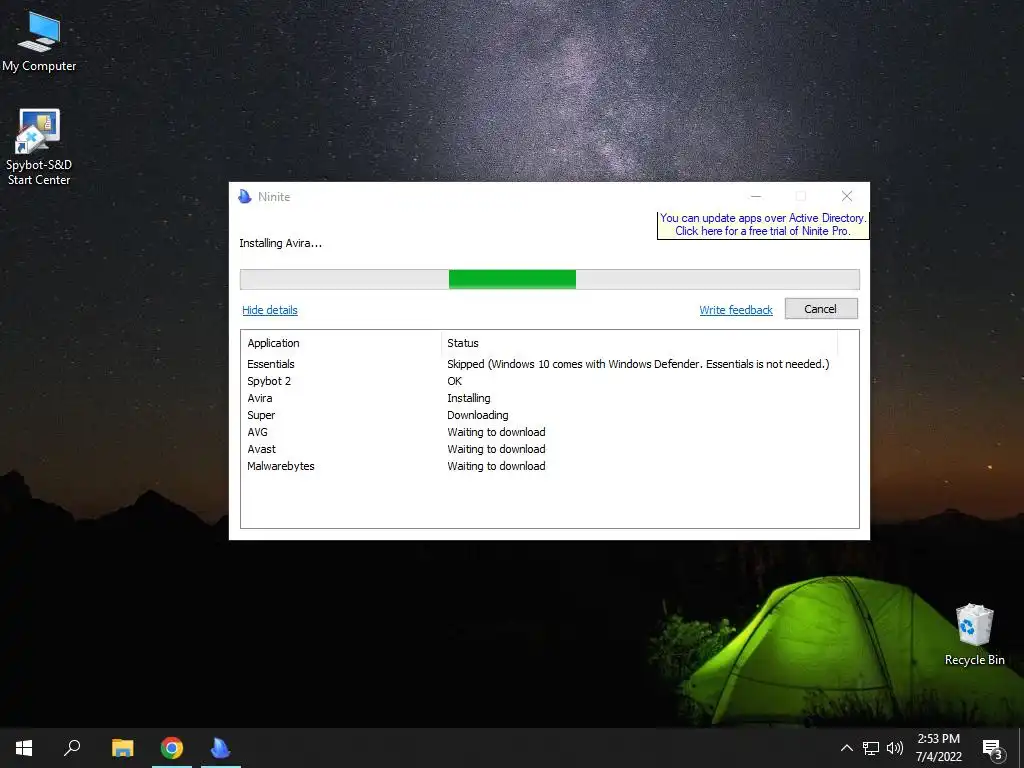Open the Write feedback link

click(x=736, y=310)
